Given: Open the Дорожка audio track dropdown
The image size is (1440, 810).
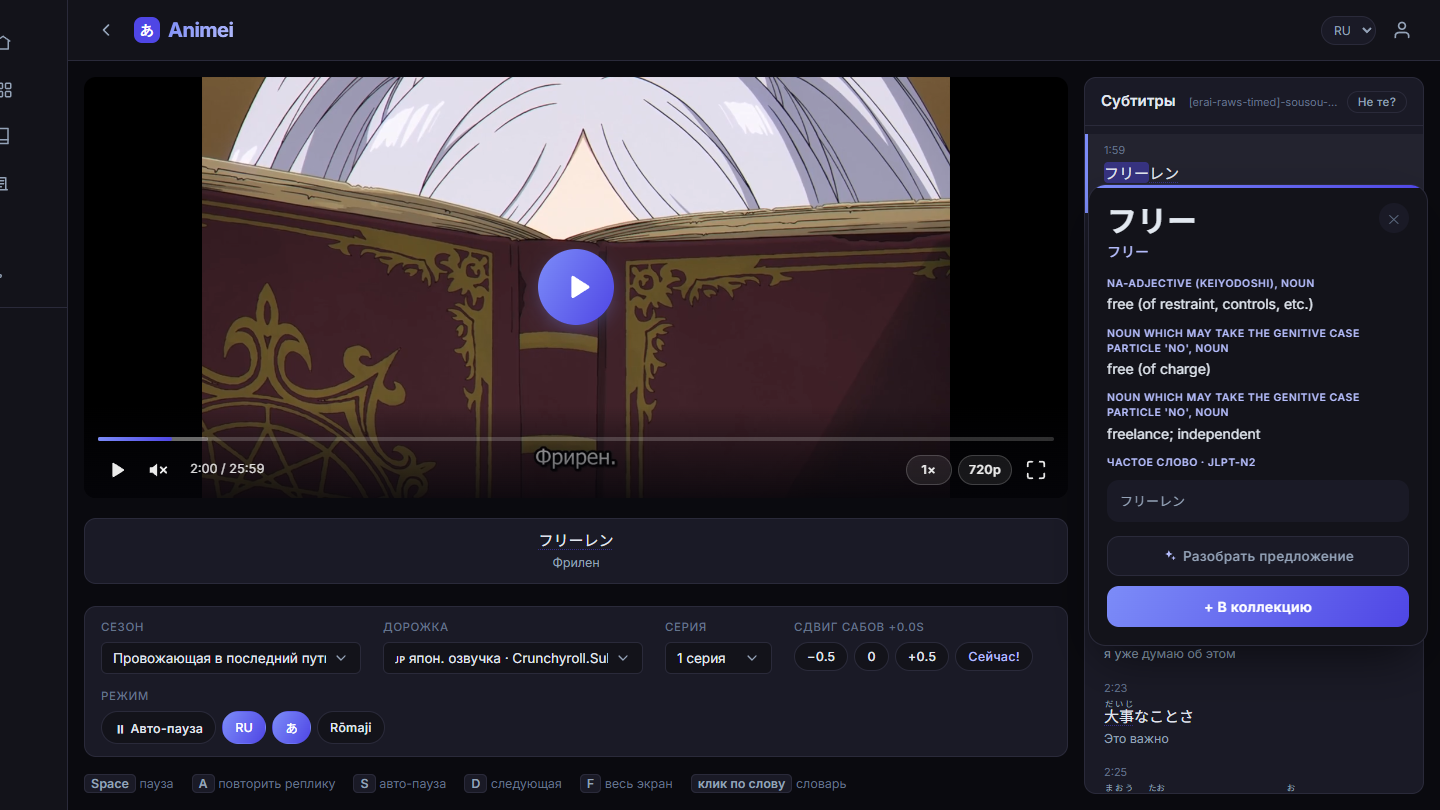Looking at the screenshot, I should coord(513,658).
